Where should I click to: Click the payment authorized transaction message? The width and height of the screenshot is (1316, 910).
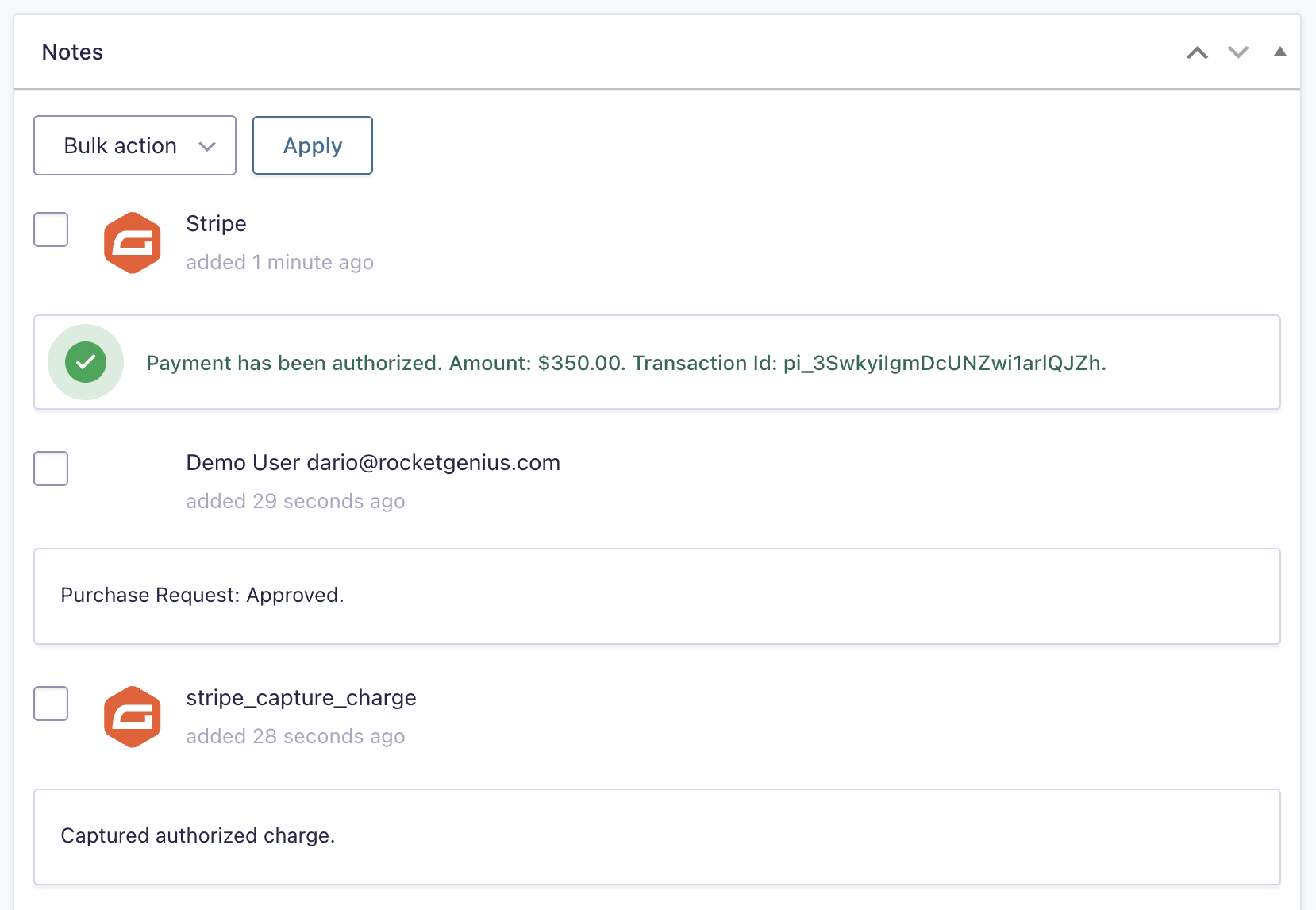tap(625, 363)
